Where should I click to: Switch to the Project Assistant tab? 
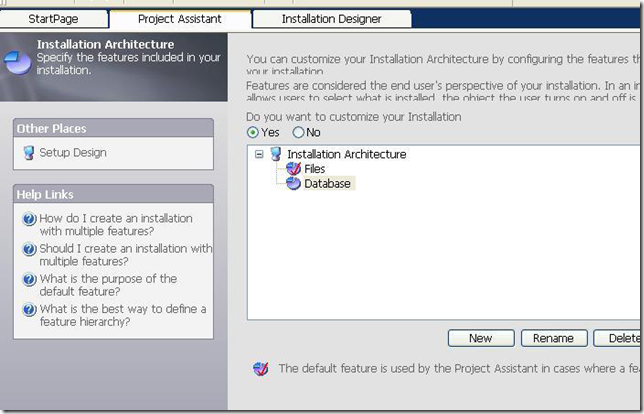pos(180,19)
